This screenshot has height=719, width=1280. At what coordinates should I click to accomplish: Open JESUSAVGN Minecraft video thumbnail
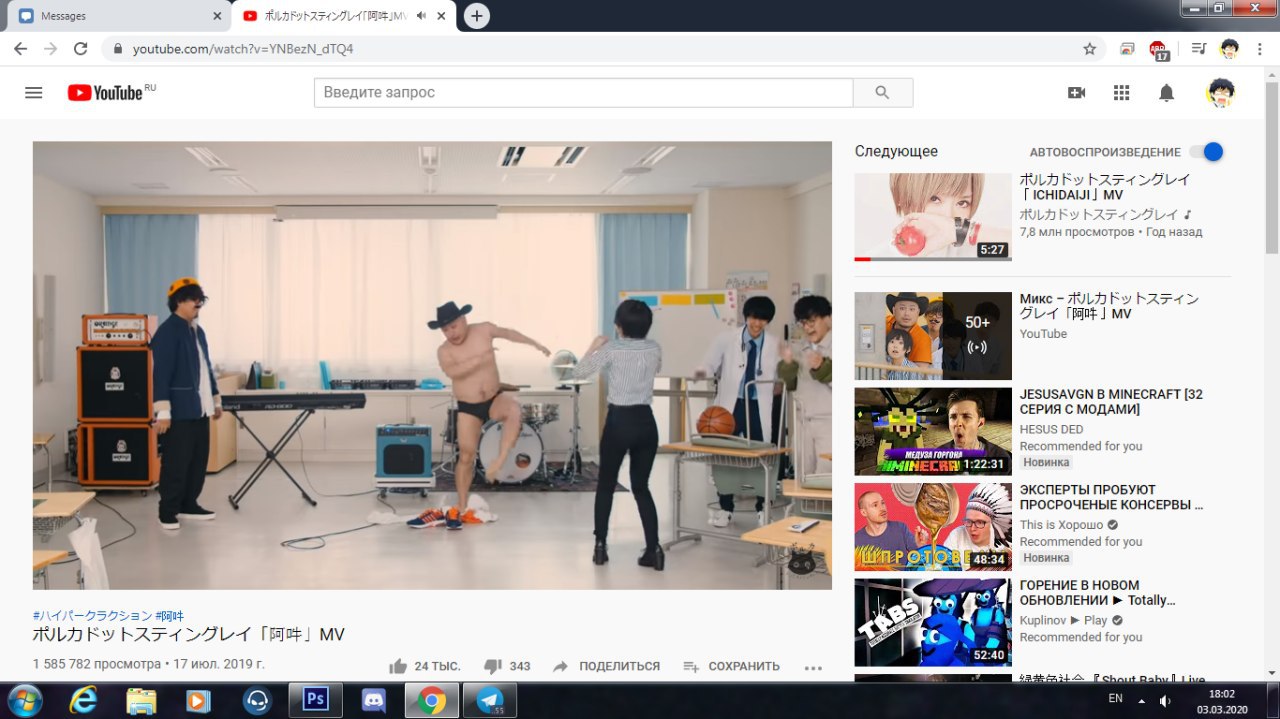[933, 431]
